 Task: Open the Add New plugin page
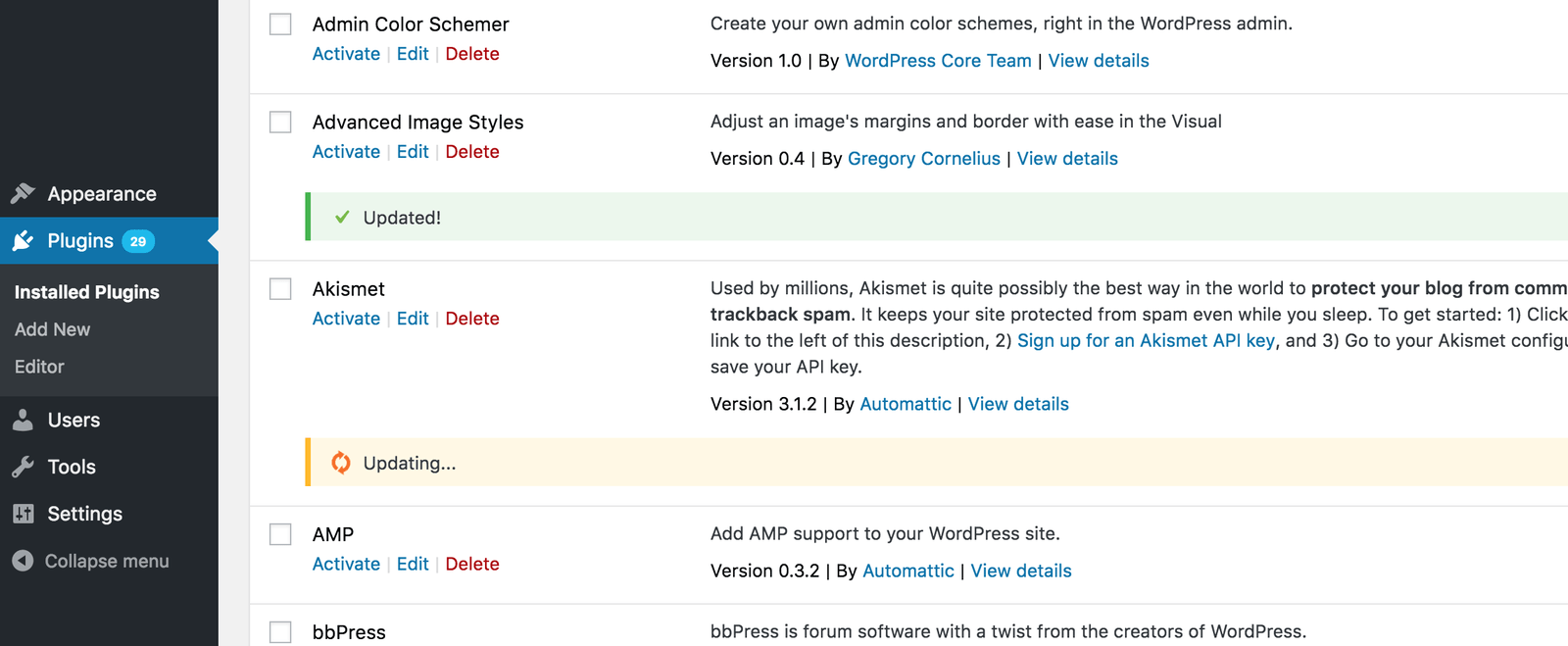click(x=52, y=329)
